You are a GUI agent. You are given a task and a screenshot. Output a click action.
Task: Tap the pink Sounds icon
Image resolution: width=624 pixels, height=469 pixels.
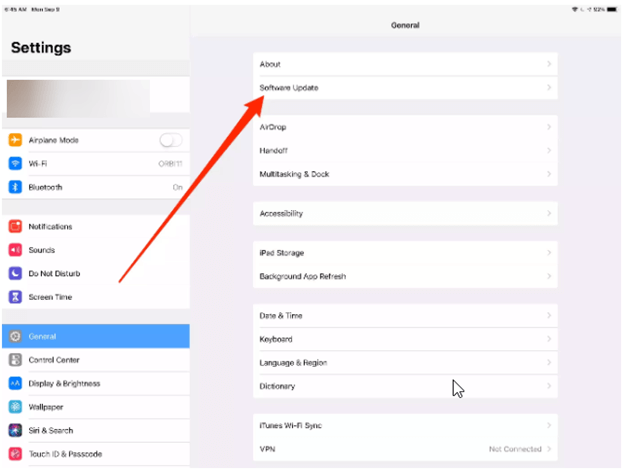(x=15, y=250)
